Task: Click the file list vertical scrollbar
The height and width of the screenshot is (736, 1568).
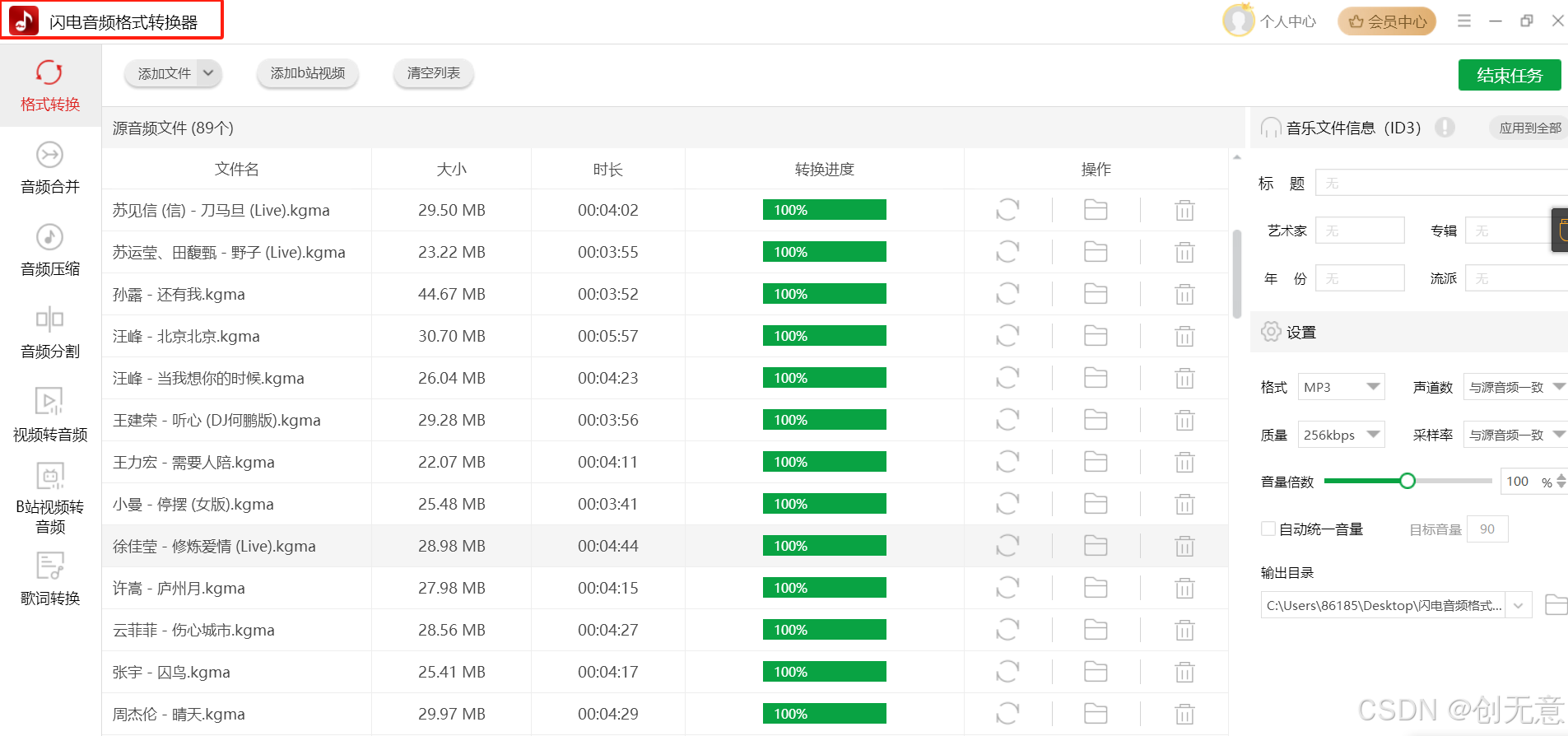Action: [x=1237, y=274]
